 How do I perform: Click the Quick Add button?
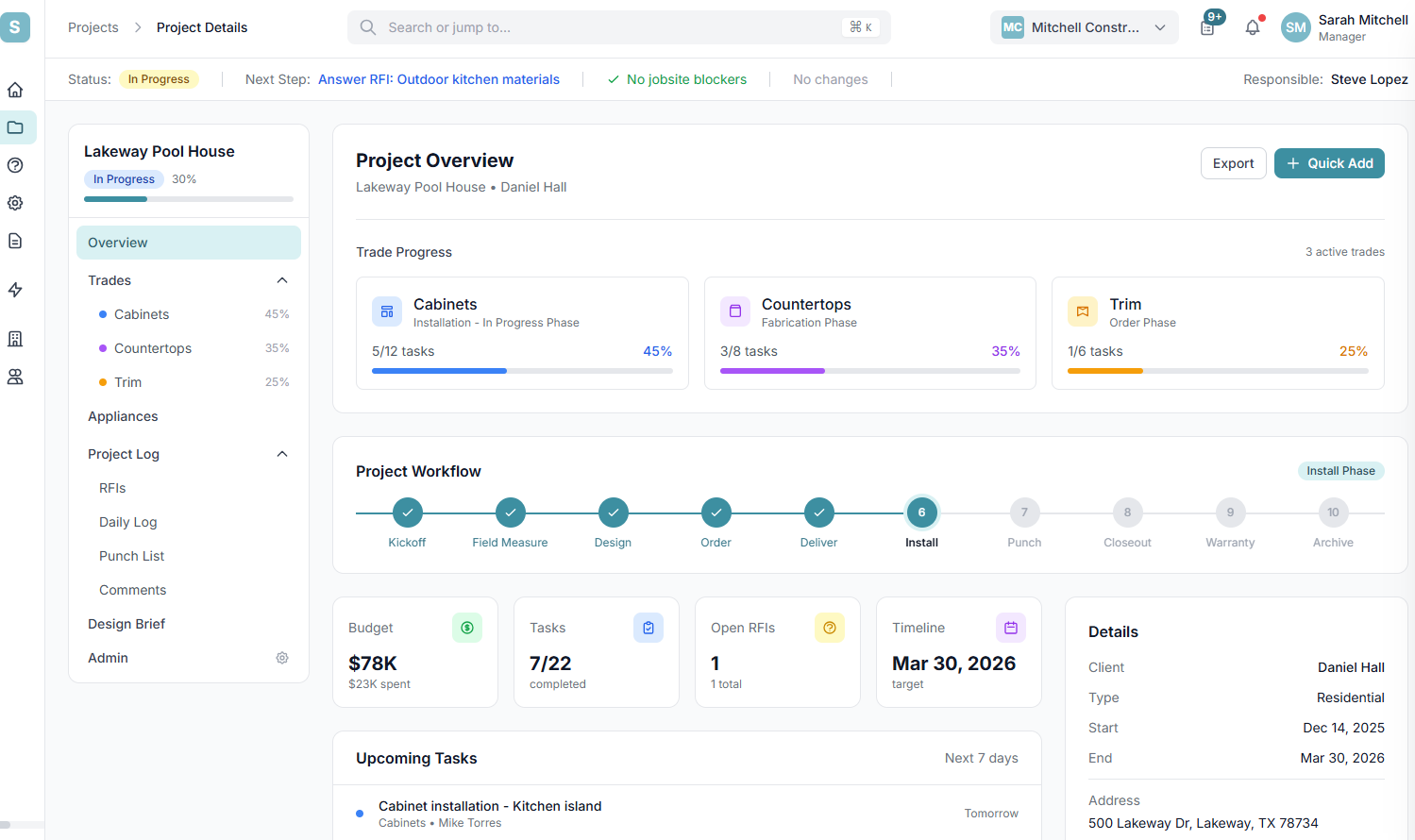pyautogui.click(x=1329, y=163)
